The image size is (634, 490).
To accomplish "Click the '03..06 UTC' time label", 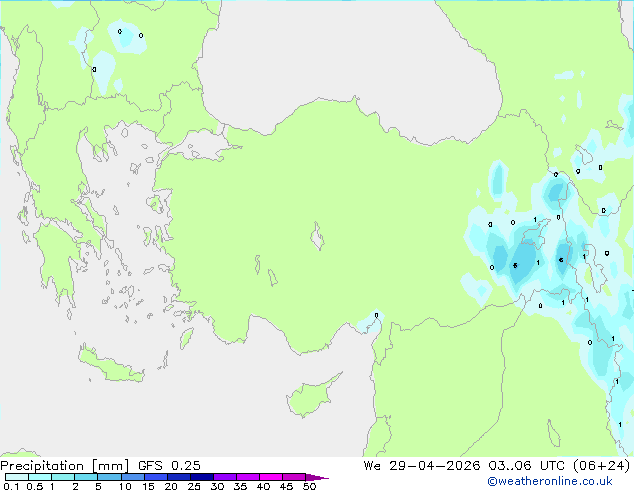I will [x=526, y=466].
